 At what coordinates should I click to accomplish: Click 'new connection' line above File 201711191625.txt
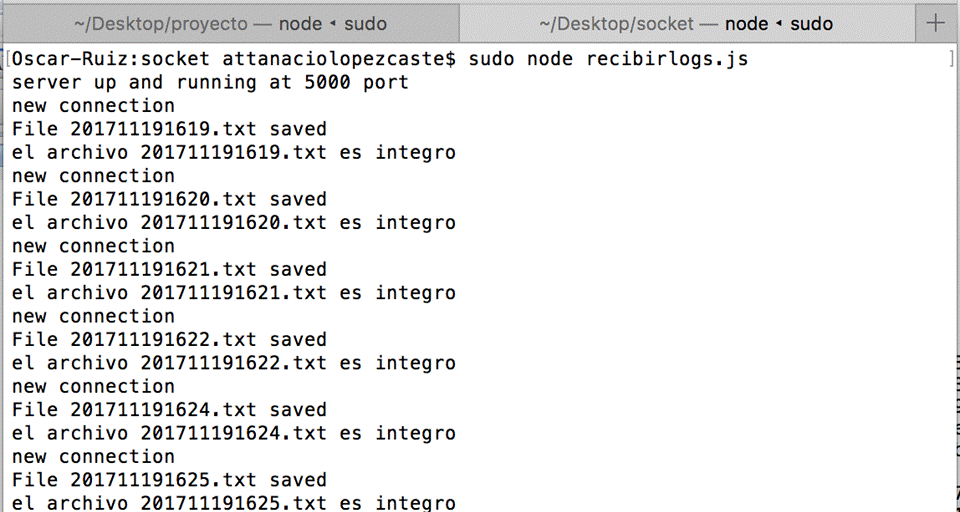pos(93,457)
